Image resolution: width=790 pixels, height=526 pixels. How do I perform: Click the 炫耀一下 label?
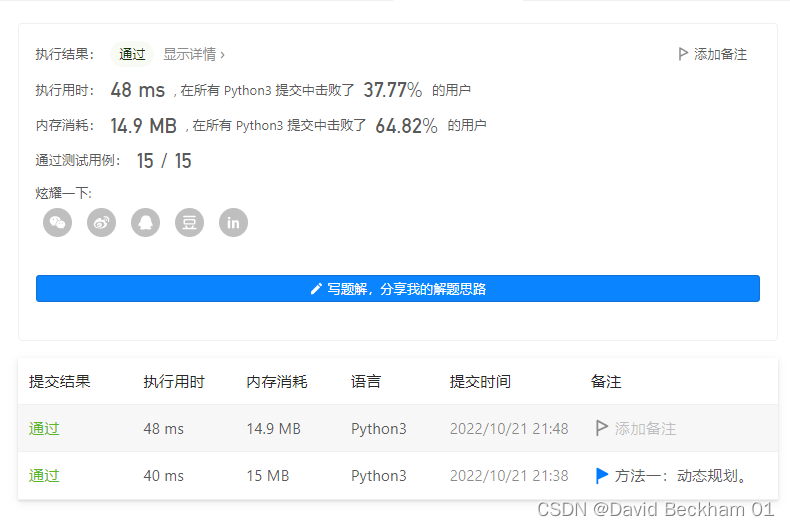tap(63, 193)
